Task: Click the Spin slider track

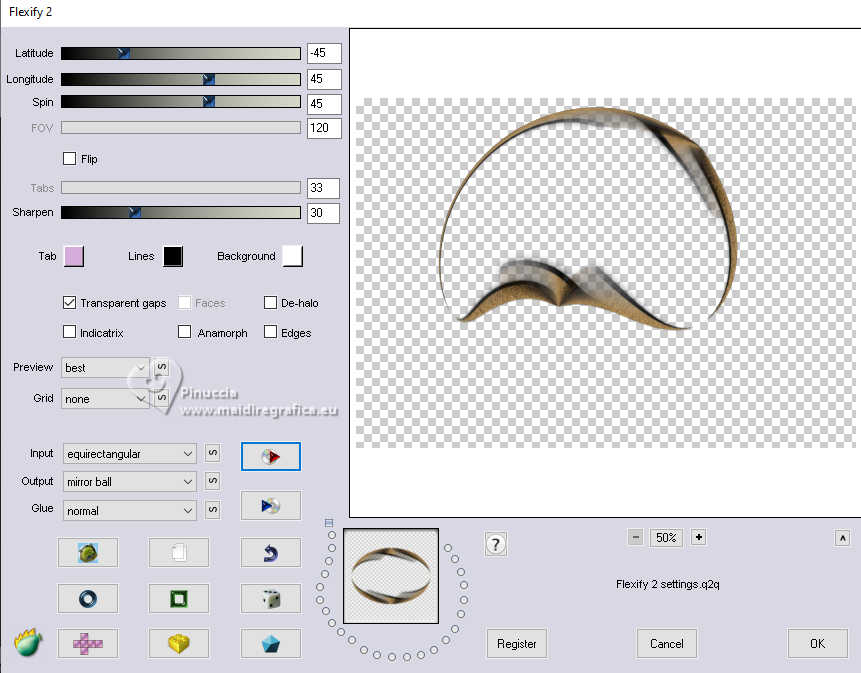Action: pyautogui.click(x=181, y=102)
